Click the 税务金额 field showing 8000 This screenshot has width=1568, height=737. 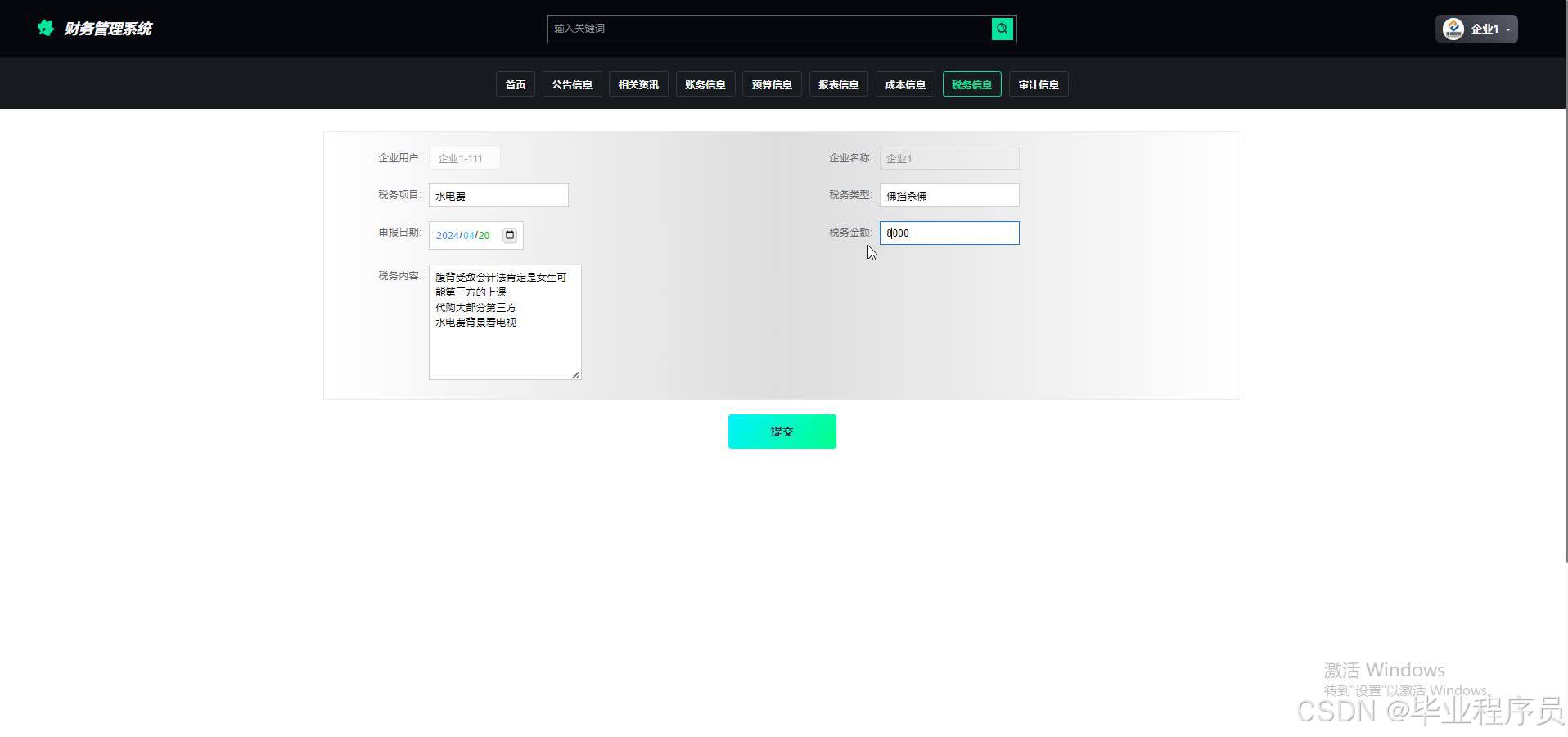(x=949, y=233)
